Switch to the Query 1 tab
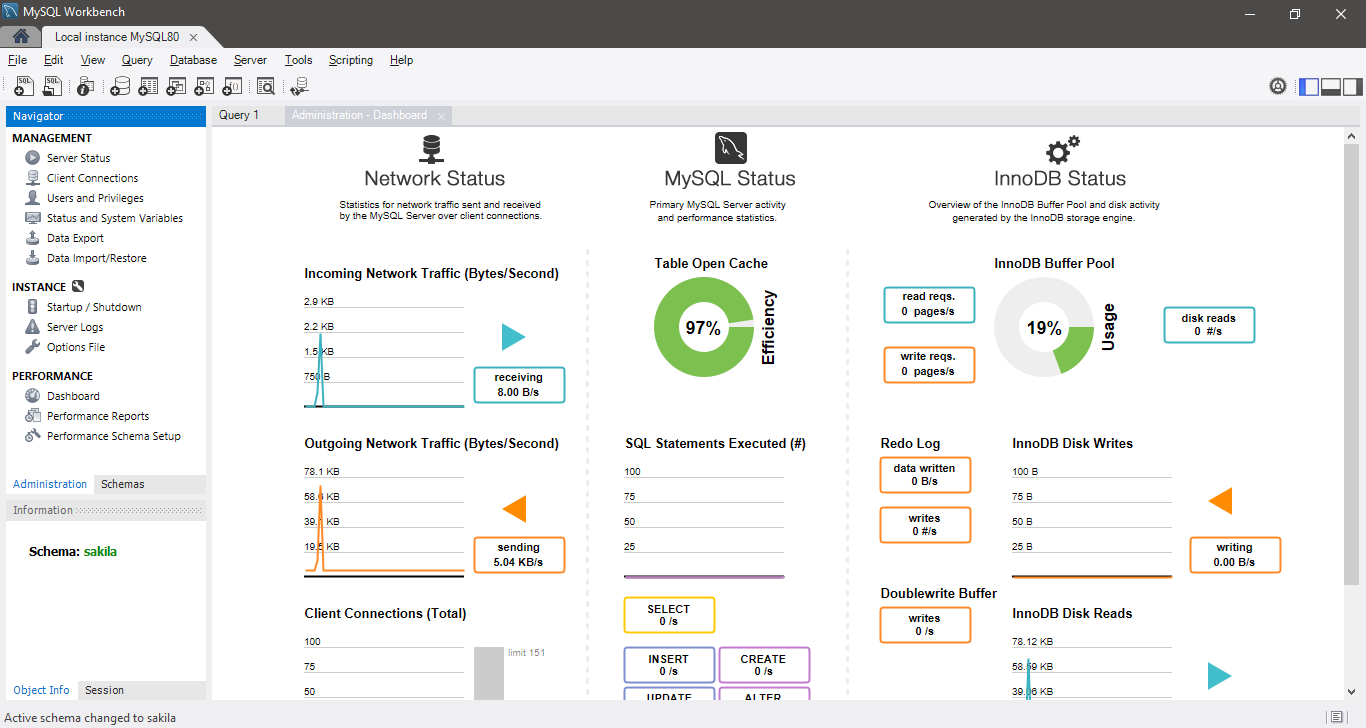The height and width of the screenshot is (728, 1366). point(240,115)
